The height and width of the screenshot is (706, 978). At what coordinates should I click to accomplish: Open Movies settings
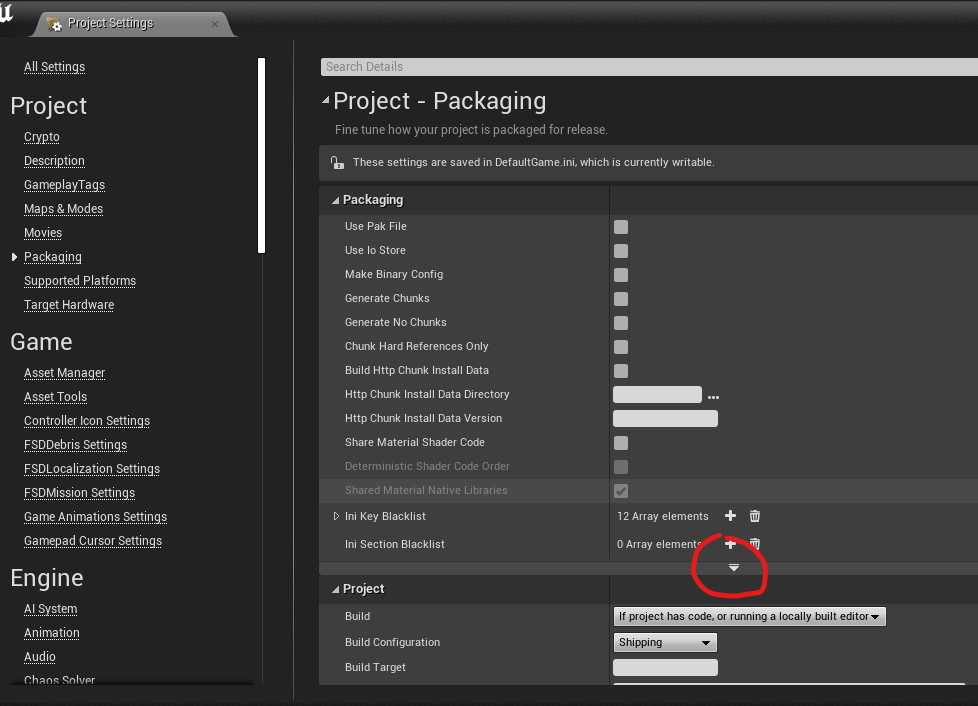point(43,233)
